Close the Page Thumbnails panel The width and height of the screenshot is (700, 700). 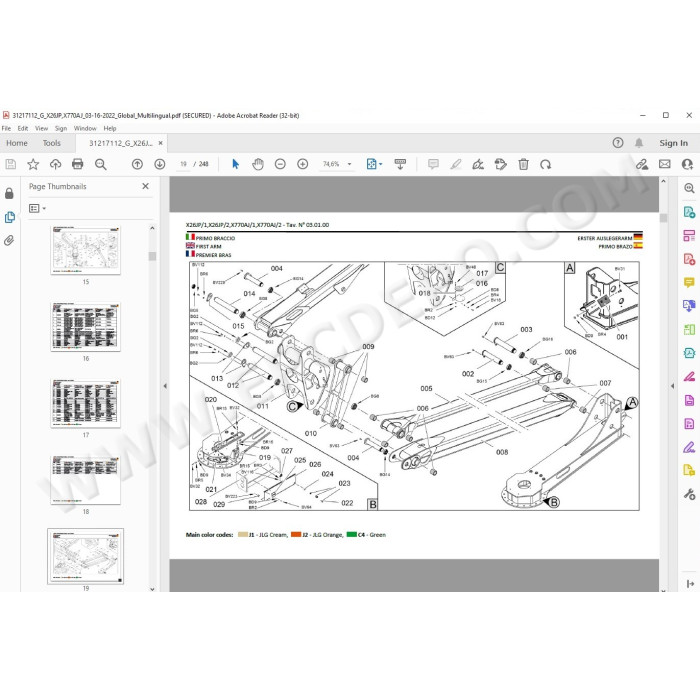pos(146,186)
